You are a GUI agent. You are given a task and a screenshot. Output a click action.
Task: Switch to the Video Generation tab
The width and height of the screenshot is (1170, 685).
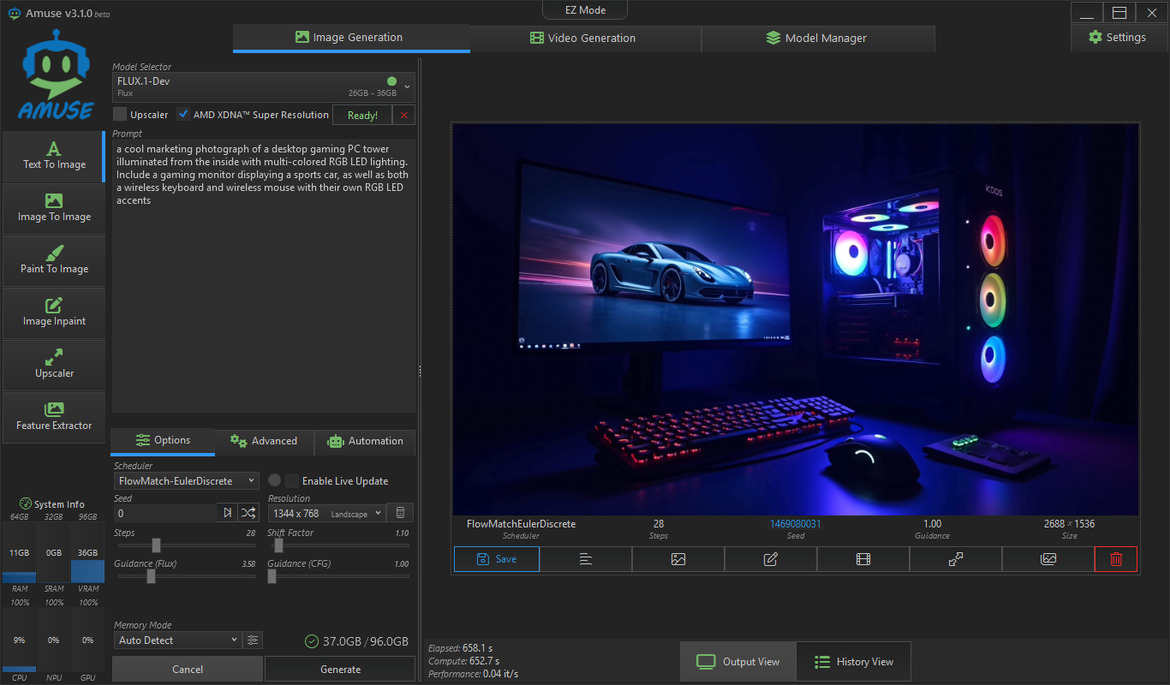click(584, 38)
